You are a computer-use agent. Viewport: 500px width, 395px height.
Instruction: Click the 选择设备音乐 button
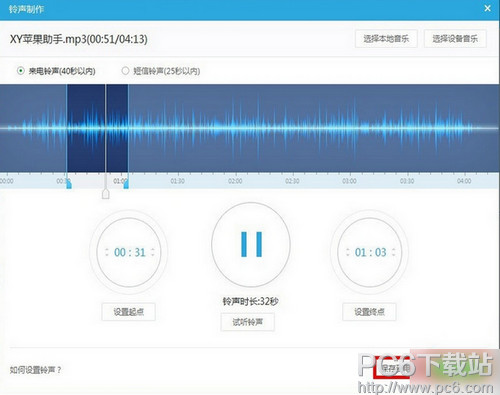(x=455, y=39)
